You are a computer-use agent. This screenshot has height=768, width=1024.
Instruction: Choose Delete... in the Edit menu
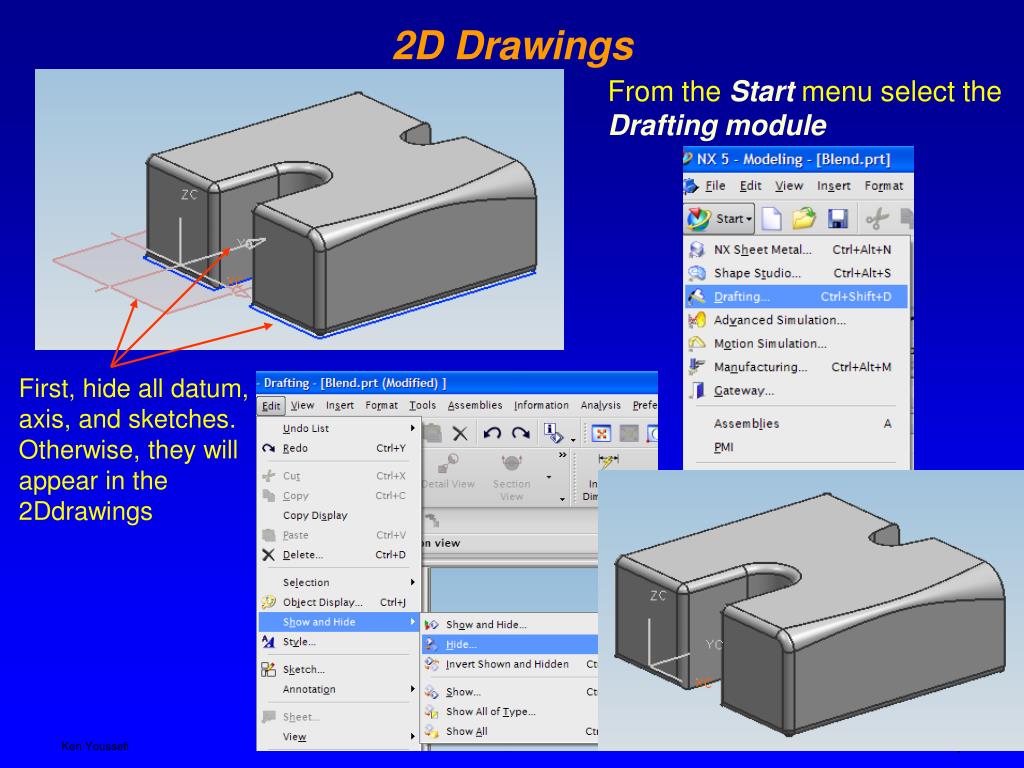coord(340,555)
